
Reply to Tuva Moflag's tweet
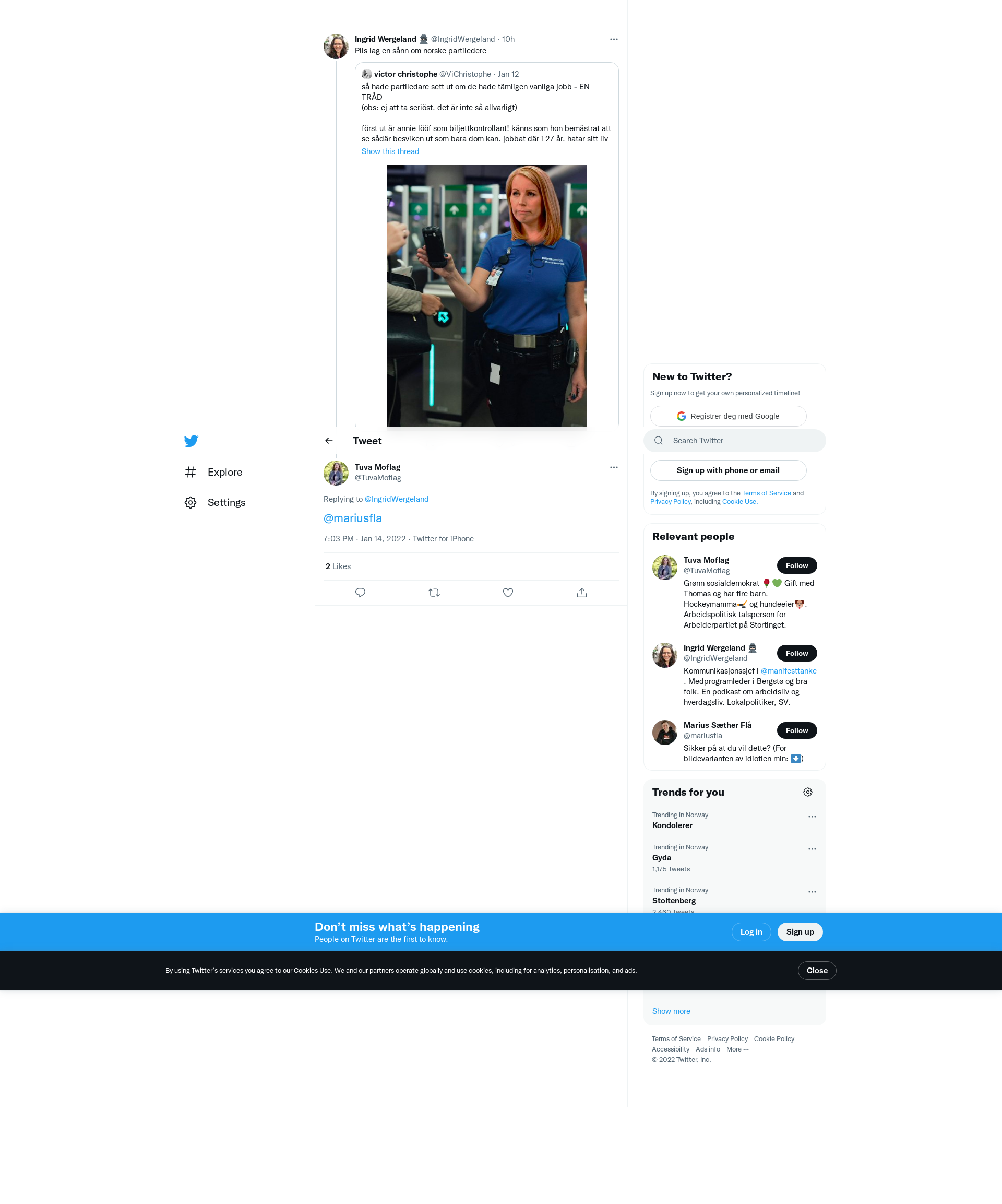360,593
